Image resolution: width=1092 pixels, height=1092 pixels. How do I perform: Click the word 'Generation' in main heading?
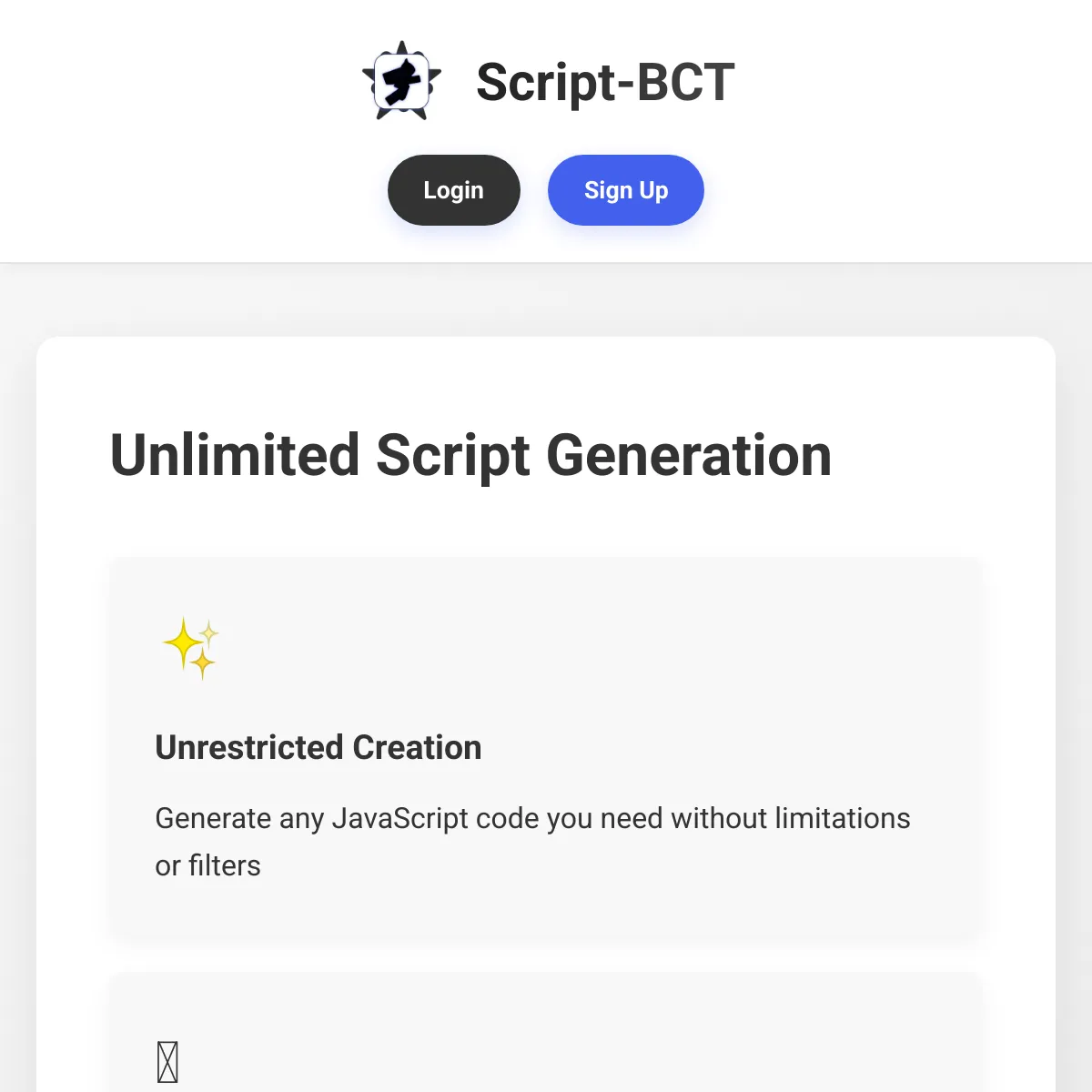[x=689, y=455]
